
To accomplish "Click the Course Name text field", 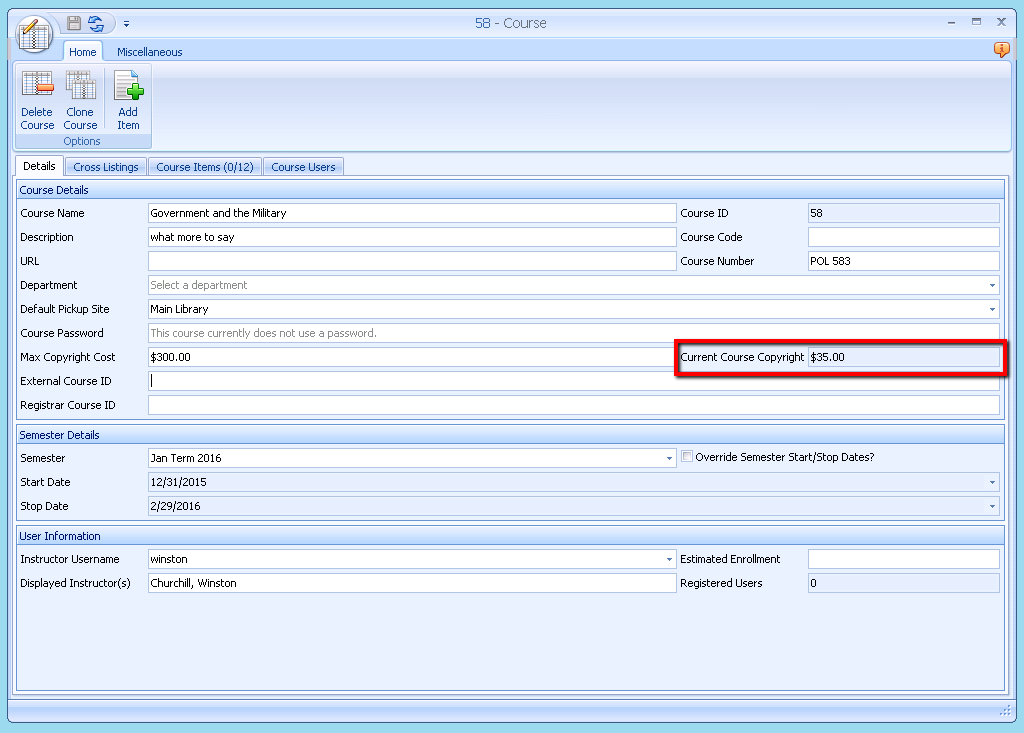I will click(x=411, y=213).
